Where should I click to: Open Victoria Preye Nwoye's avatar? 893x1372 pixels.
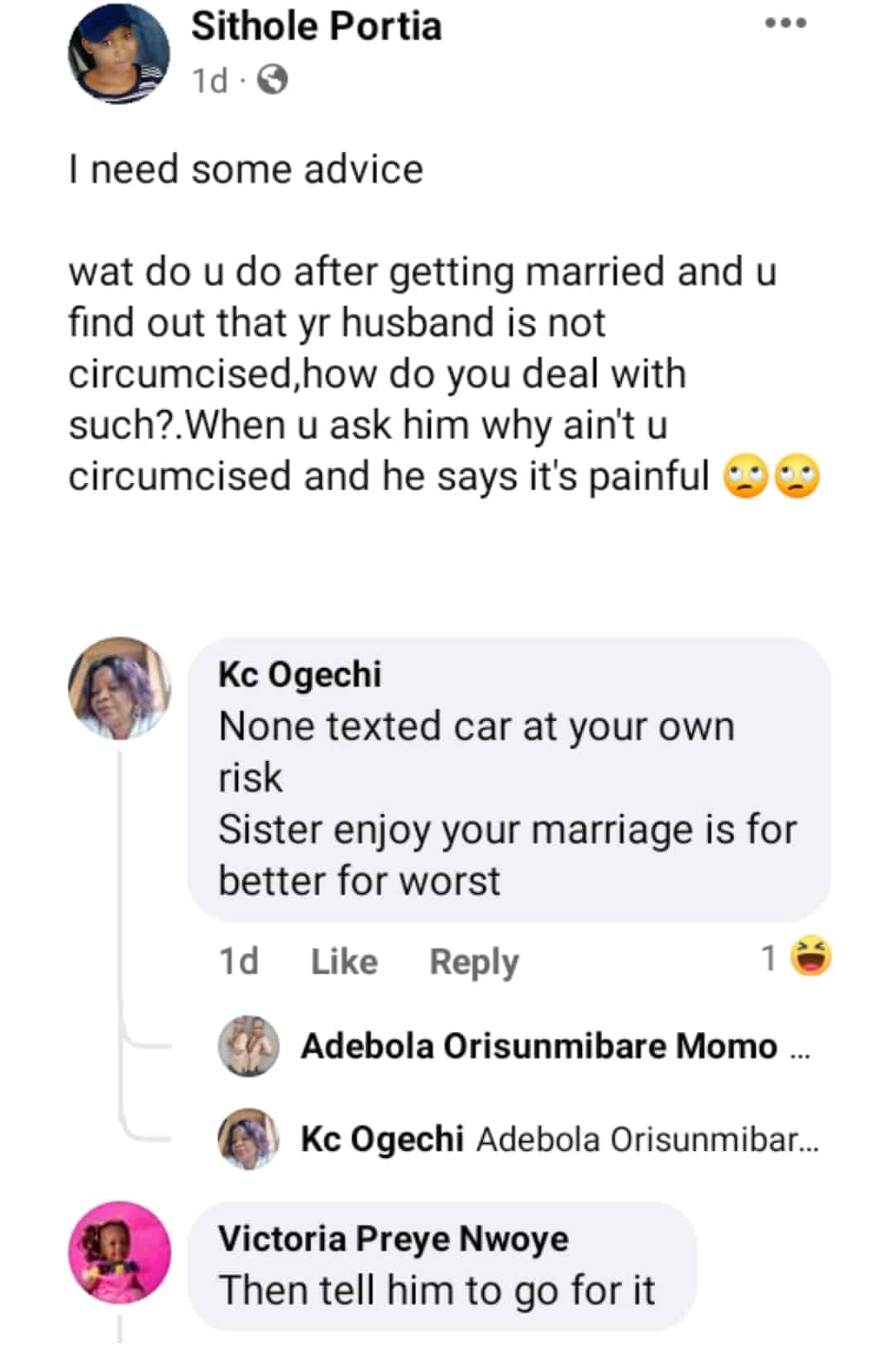point(119,1252)
